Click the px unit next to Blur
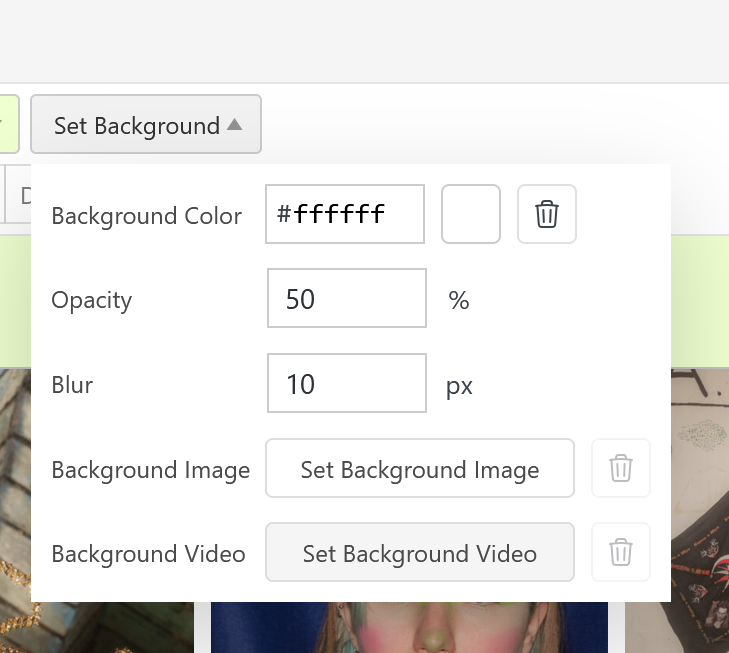Screen dimensions: 729x653 [459, 385]
